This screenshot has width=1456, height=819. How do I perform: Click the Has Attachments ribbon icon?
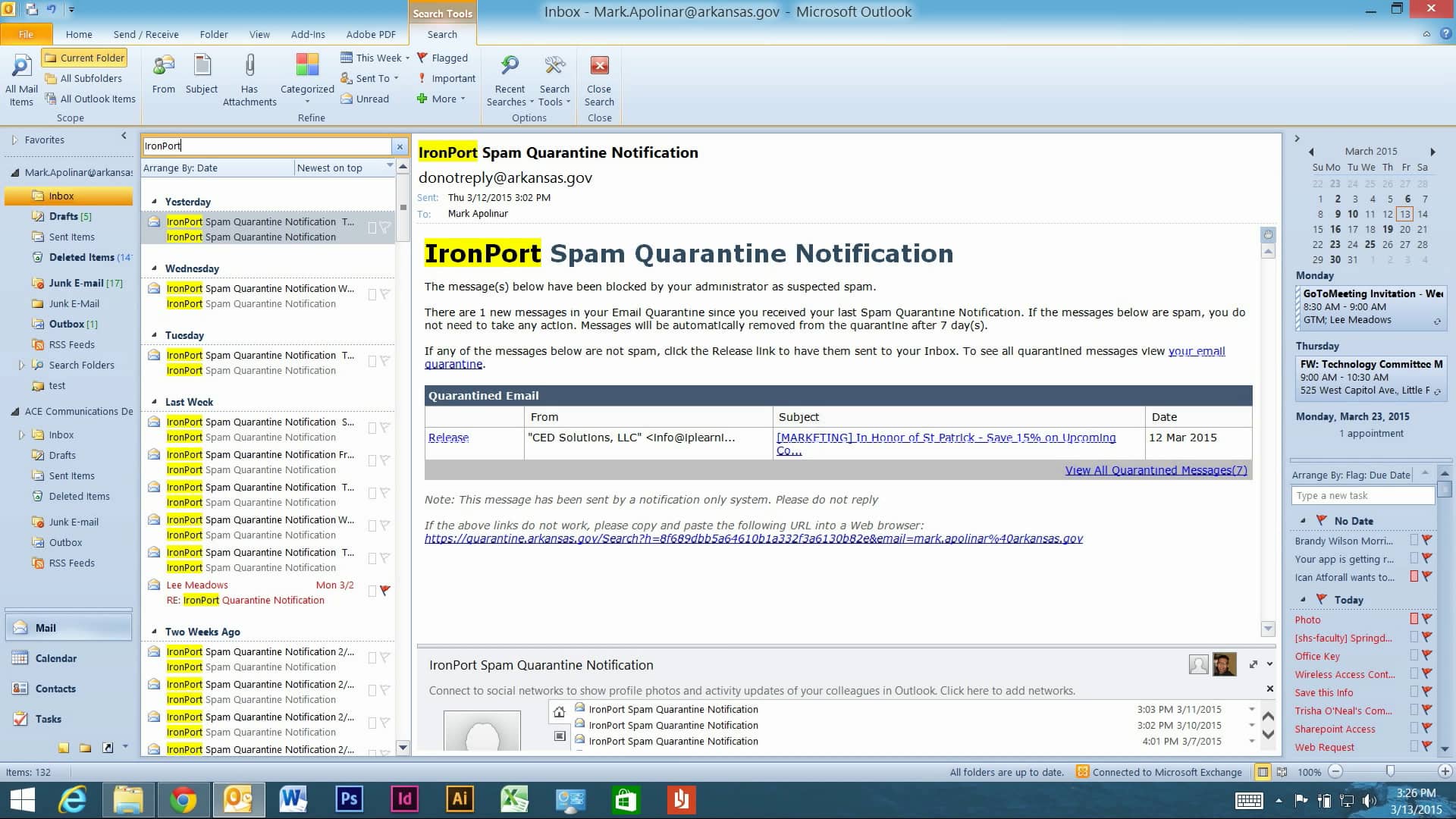coord(249,66)
